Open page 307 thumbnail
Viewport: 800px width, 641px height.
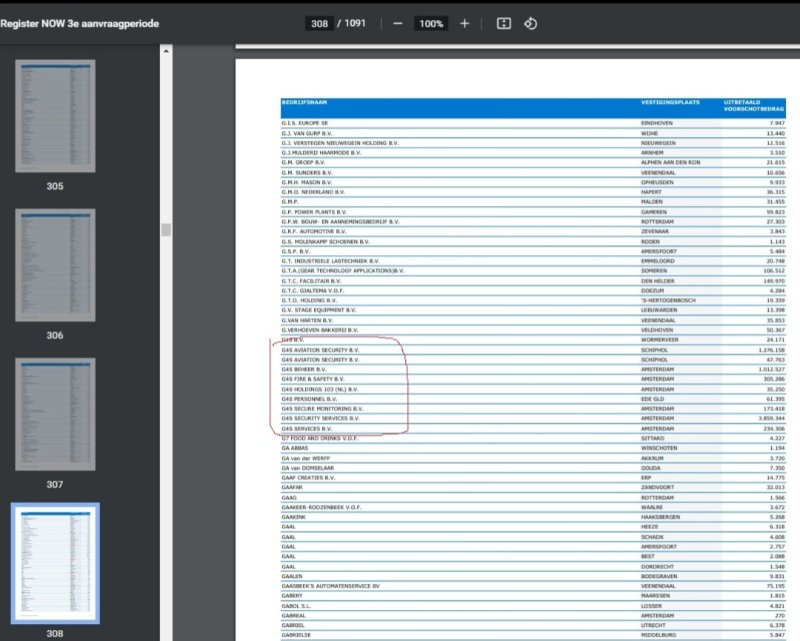point(55,414)
